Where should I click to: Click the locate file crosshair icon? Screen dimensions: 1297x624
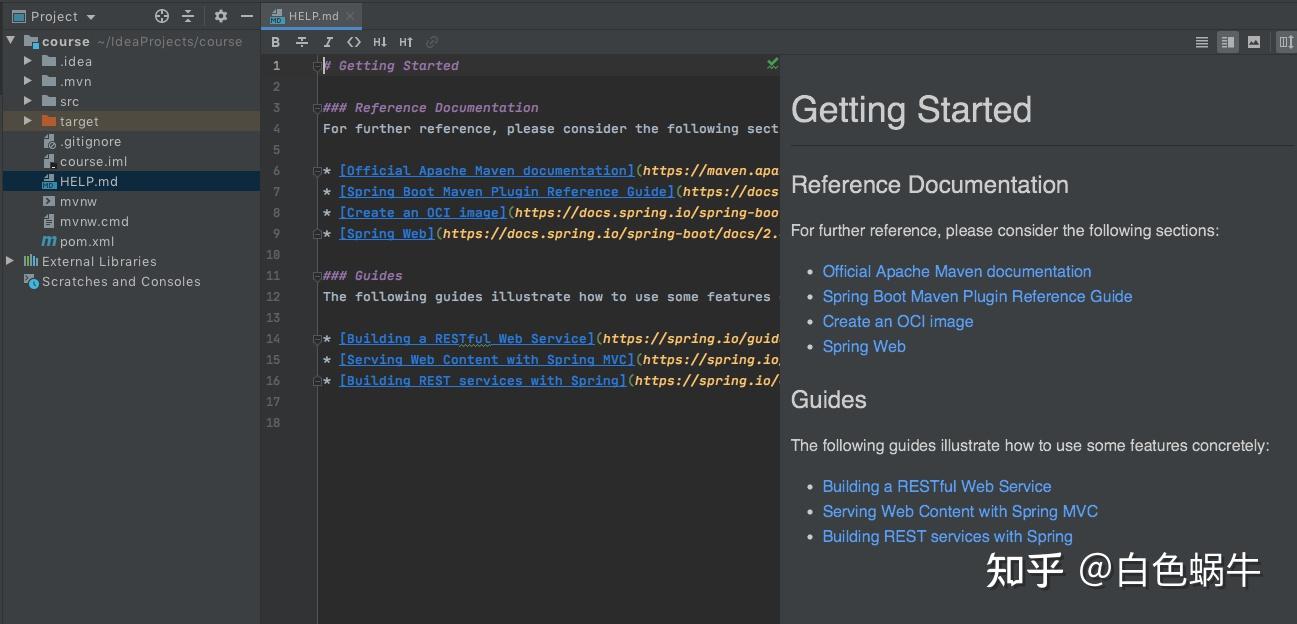click(x=162, y=16)
